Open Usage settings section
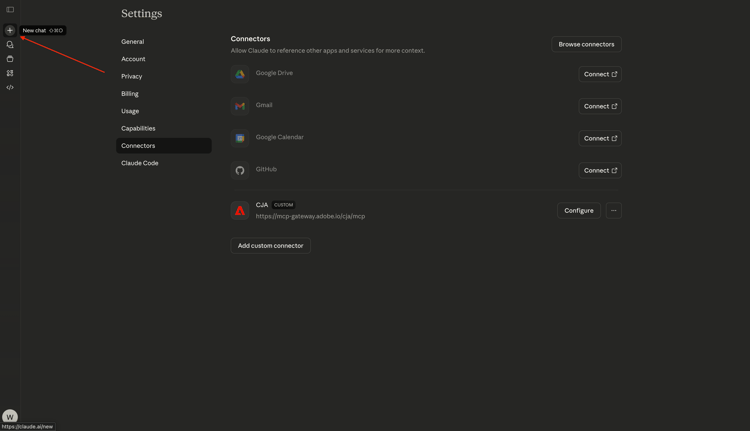The width and height of the screenshot is (750, 431). 130,111
